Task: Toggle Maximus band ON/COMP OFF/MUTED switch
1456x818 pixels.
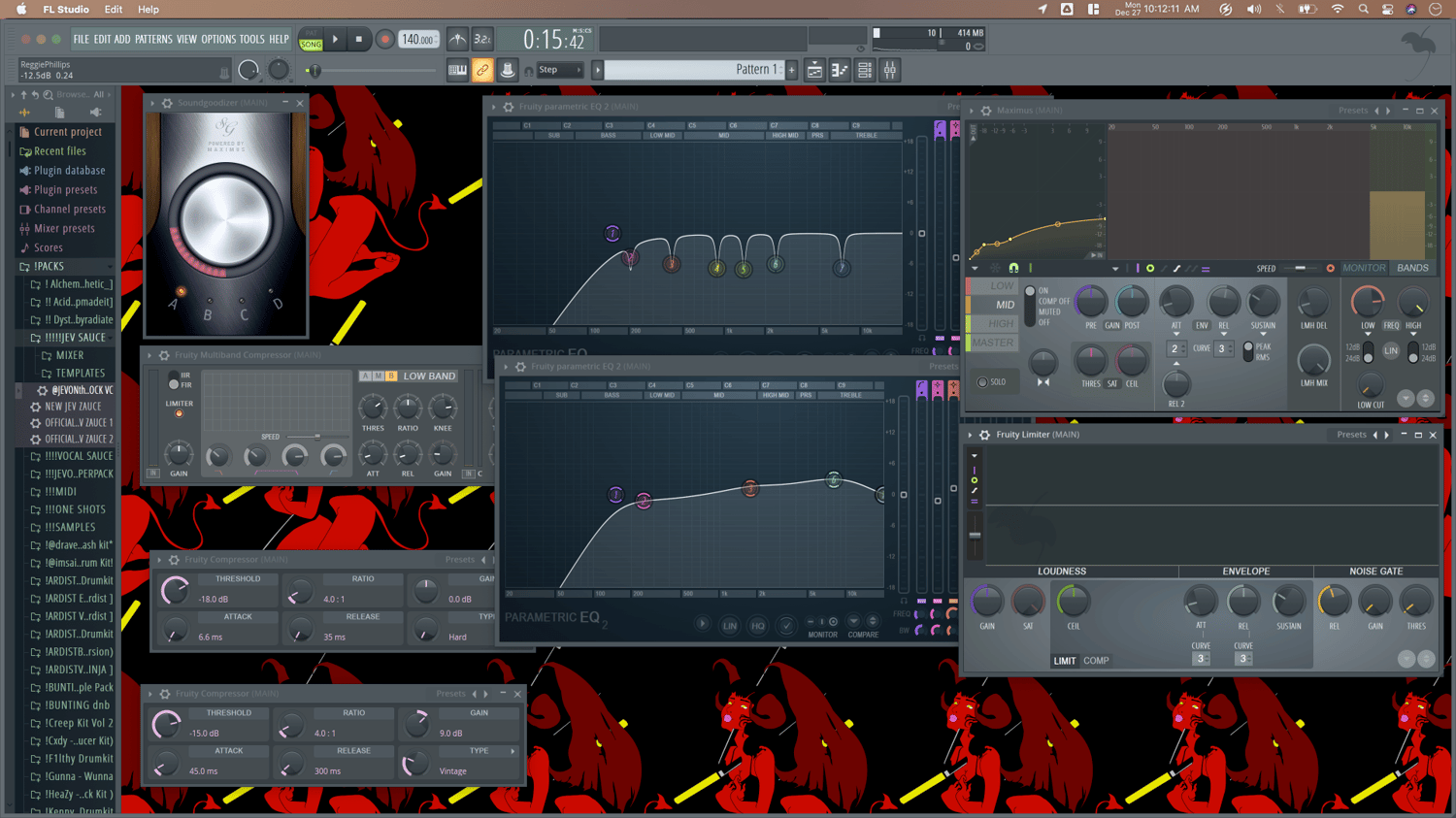Action: click(1030, 306)
